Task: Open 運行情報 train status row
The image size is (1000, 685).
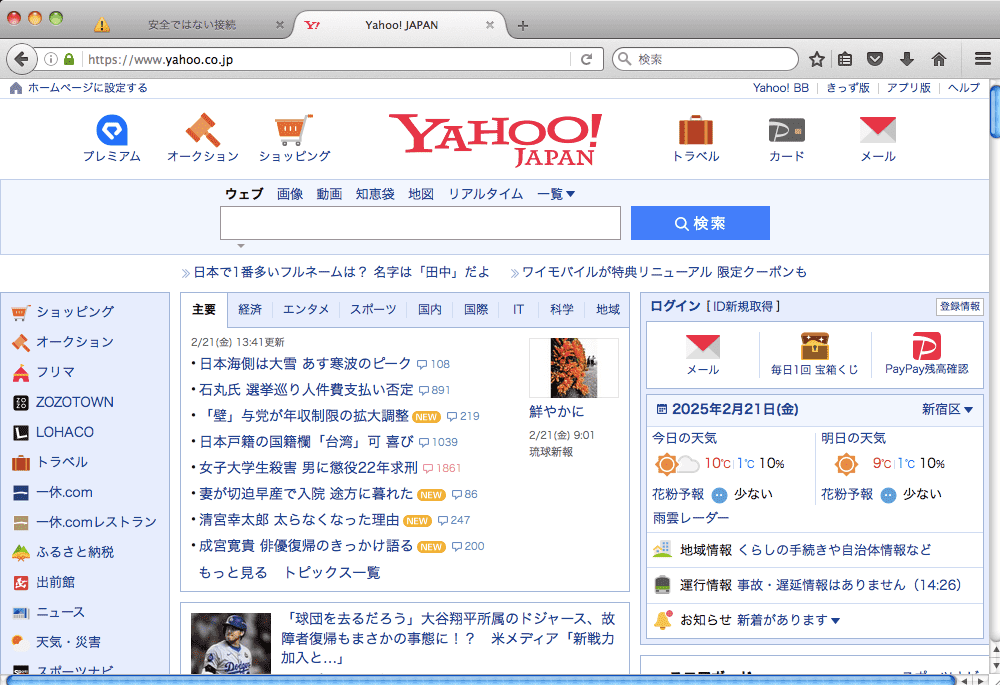Action: [x=814, y=585]
